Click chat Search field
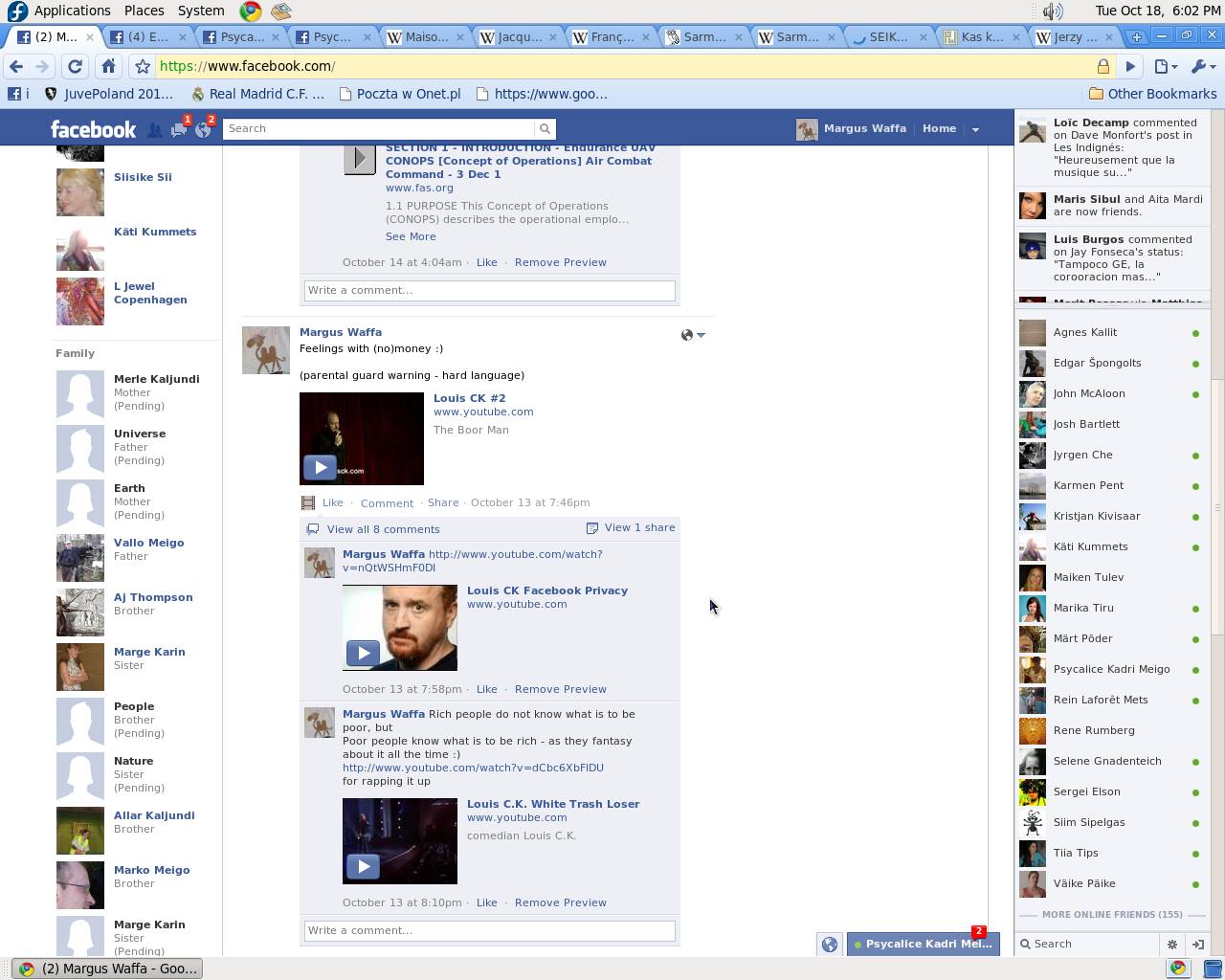This screenshot has width=1225, height=980. click(1088, 944)
